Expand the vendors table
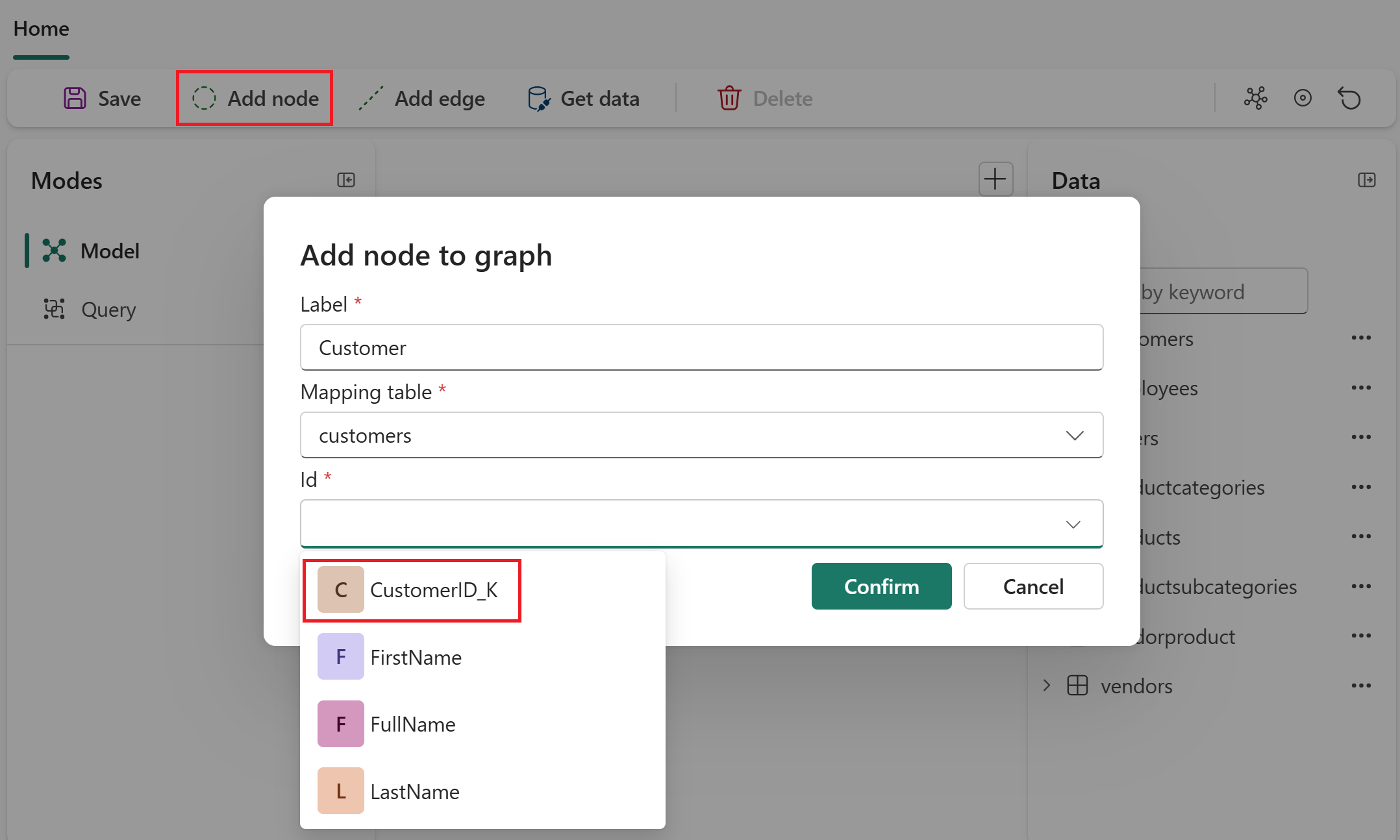1400x840 pixels. click(x=1046, y=686)
